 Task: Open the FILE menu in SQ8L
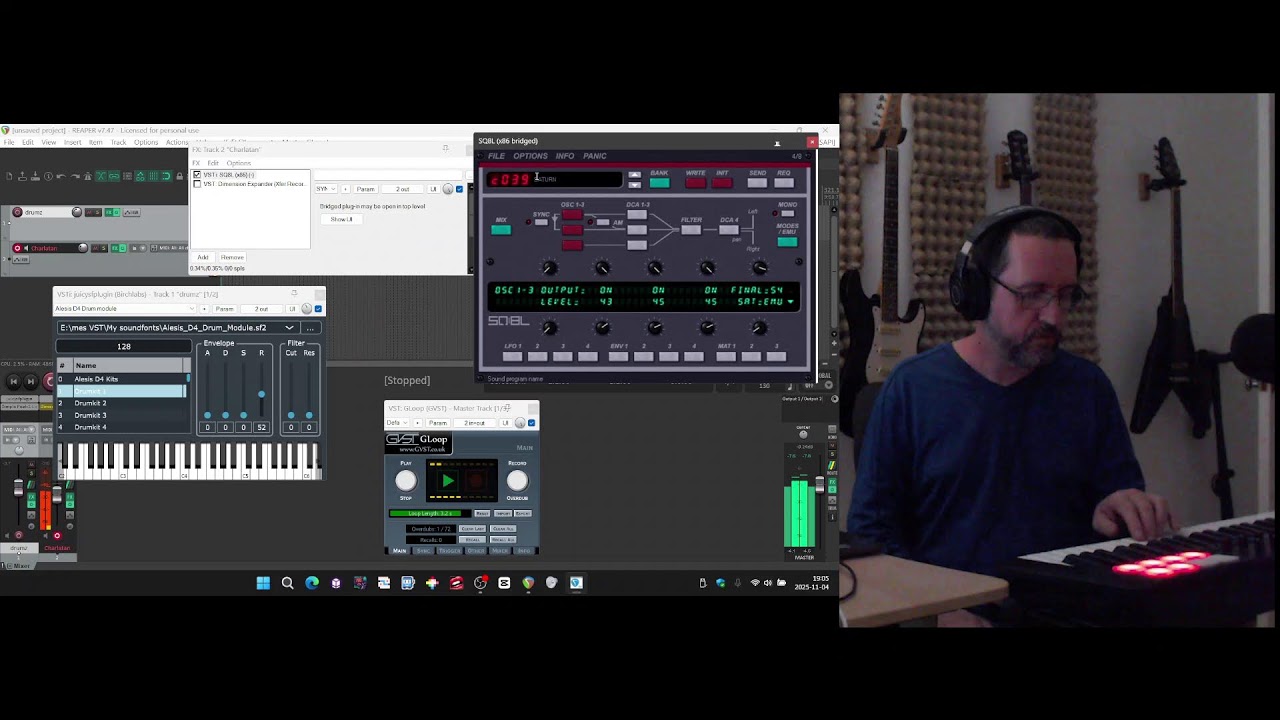click(x=496, y=156)
